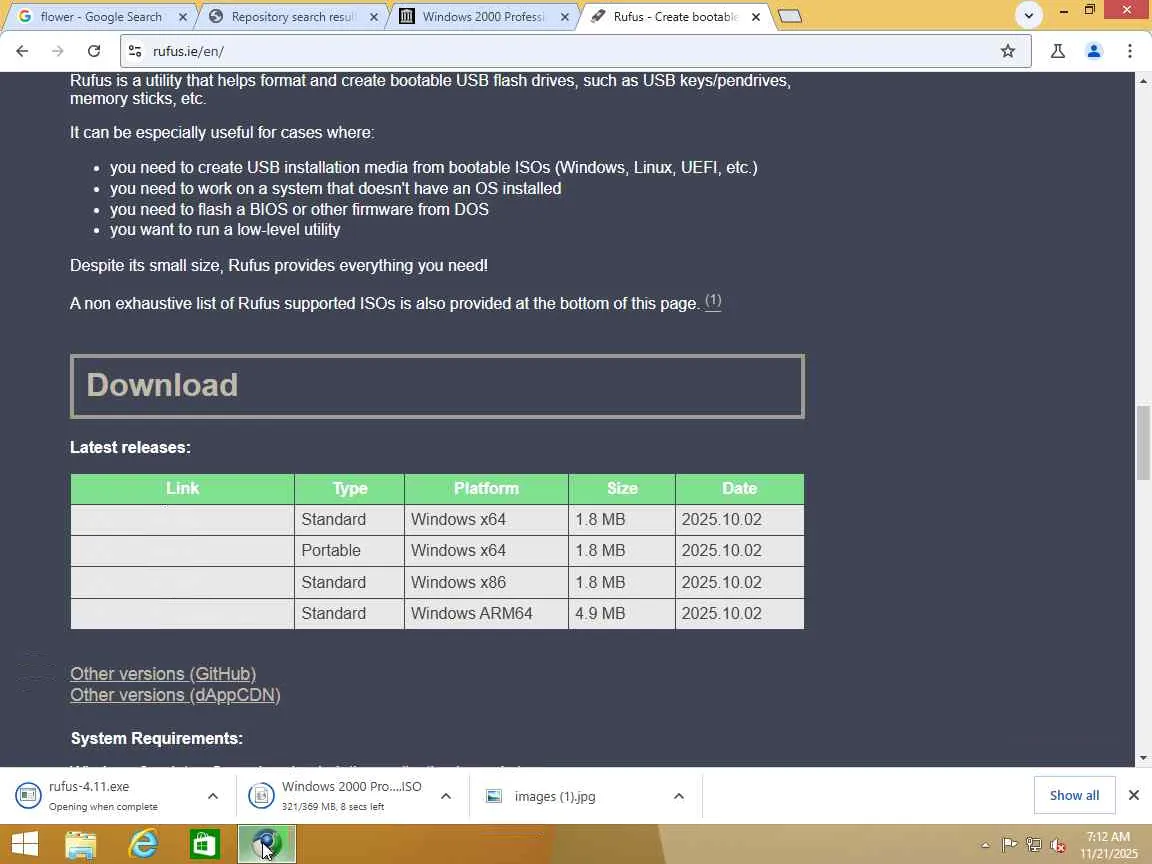1152x864 pixels.
Task: Expand options for images (1).jpg download
Action: (678, 796)
